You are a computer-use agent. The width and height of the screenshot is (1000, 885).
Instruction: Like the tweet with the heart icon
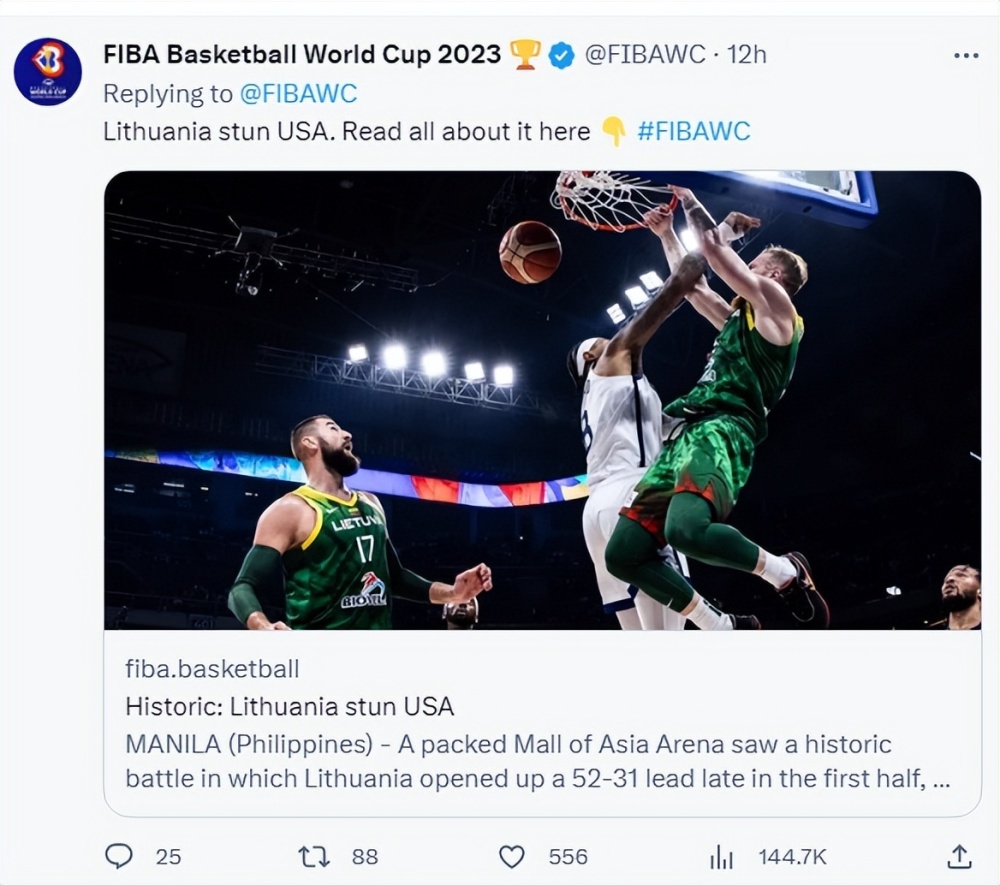point(512,857)
